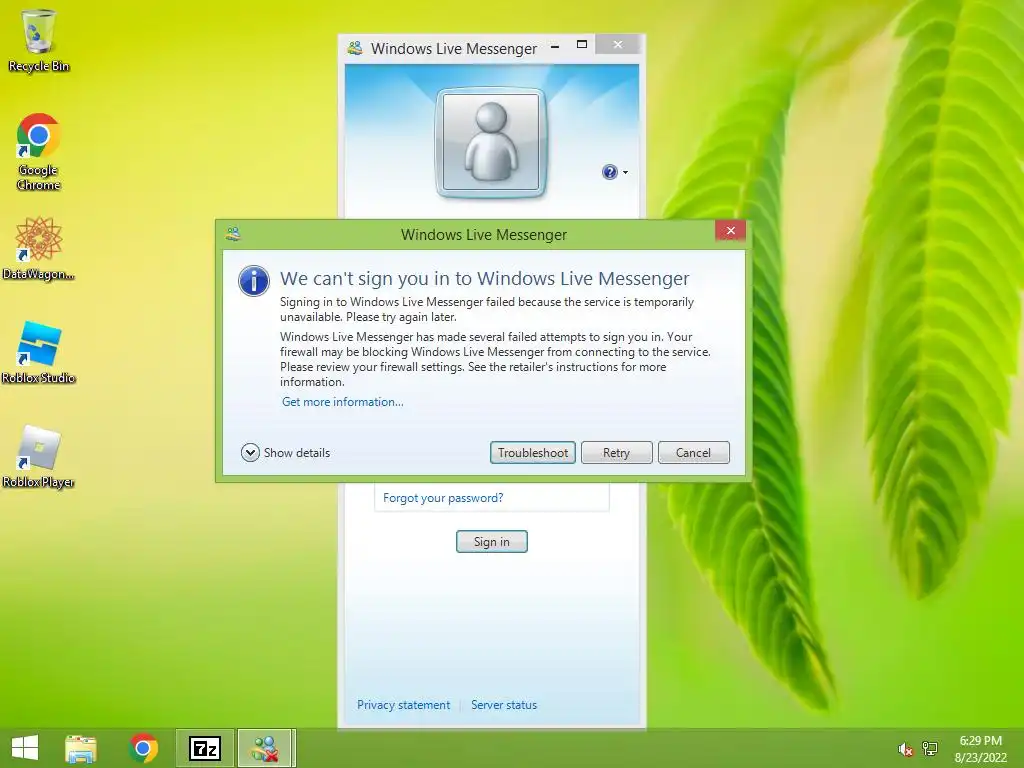Open the DataWagon desktop shortcut
Image resolution: width=1024 pixels, height=768 pixels.
(x=39, y=249)
